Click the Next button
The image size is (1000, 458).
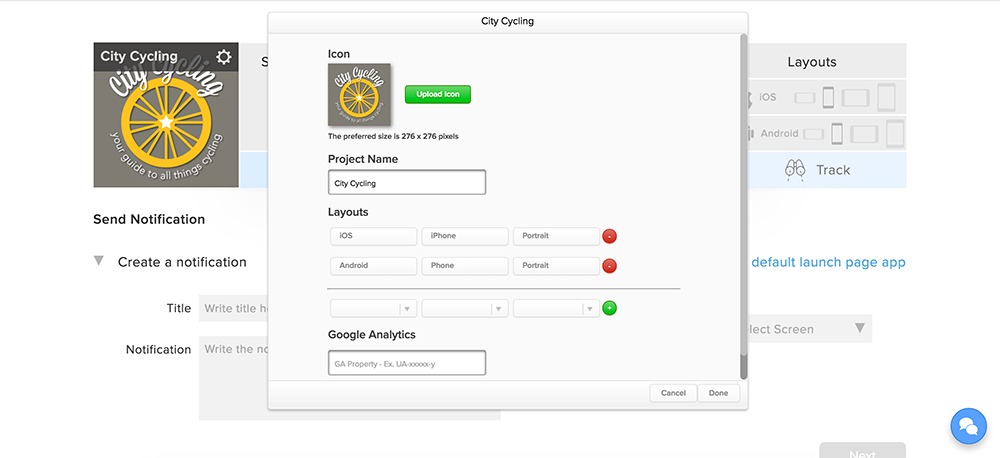[x=862, y=450]
